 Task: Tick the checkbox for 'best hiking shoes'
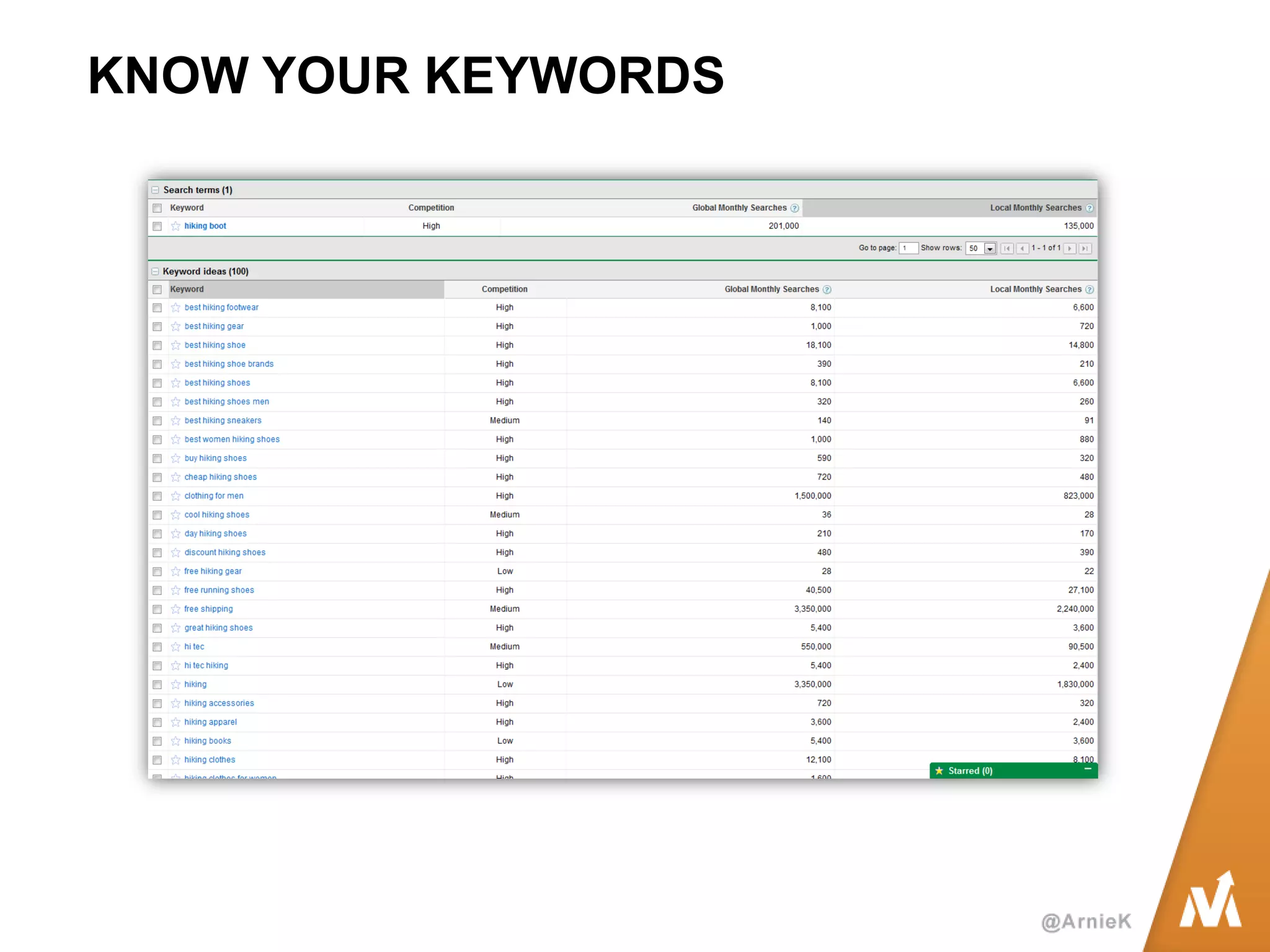[x=157, y=383]
